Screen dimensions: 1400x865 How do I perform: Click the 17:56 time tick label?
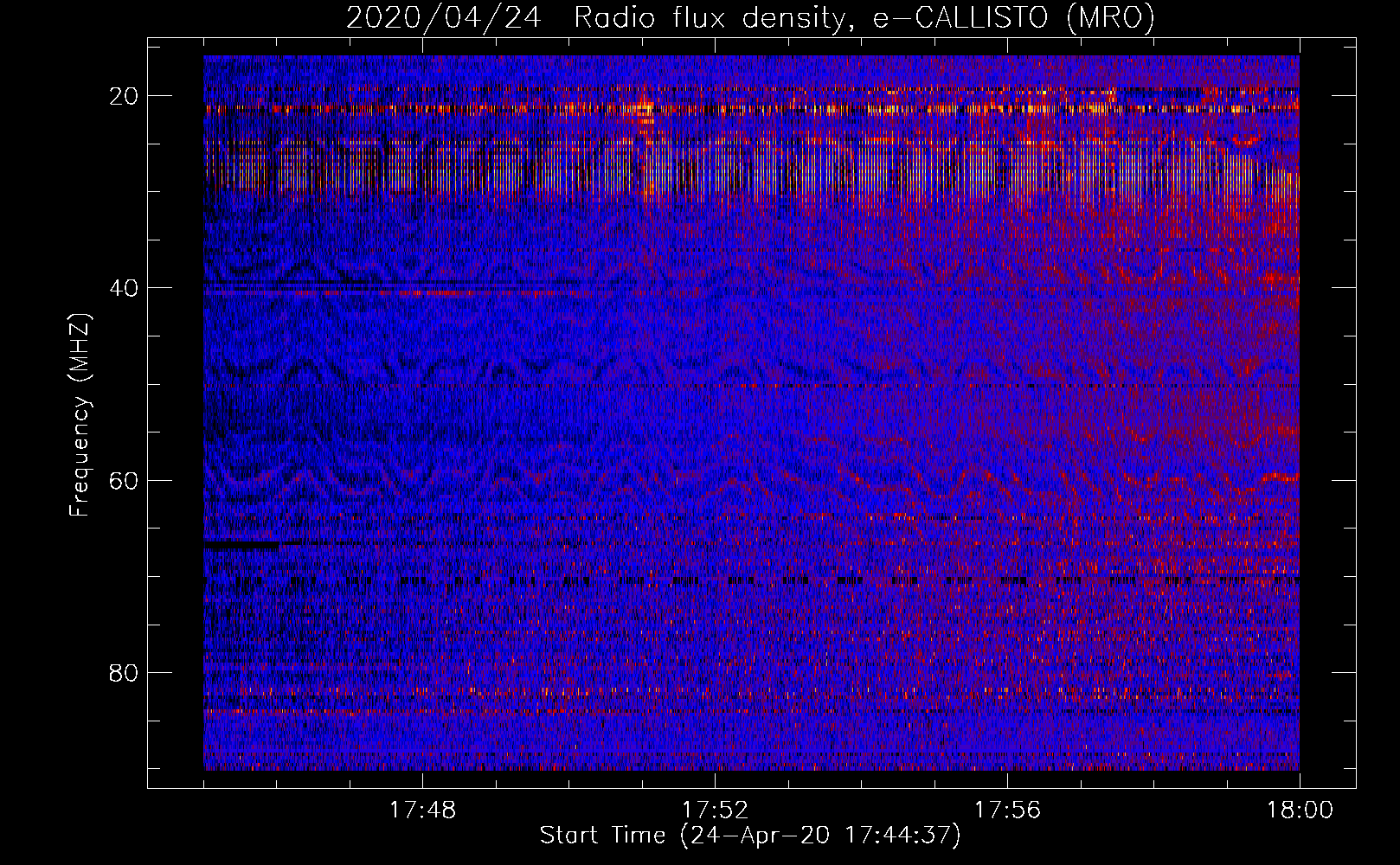pyautogui.click(x=1007, y=811)
